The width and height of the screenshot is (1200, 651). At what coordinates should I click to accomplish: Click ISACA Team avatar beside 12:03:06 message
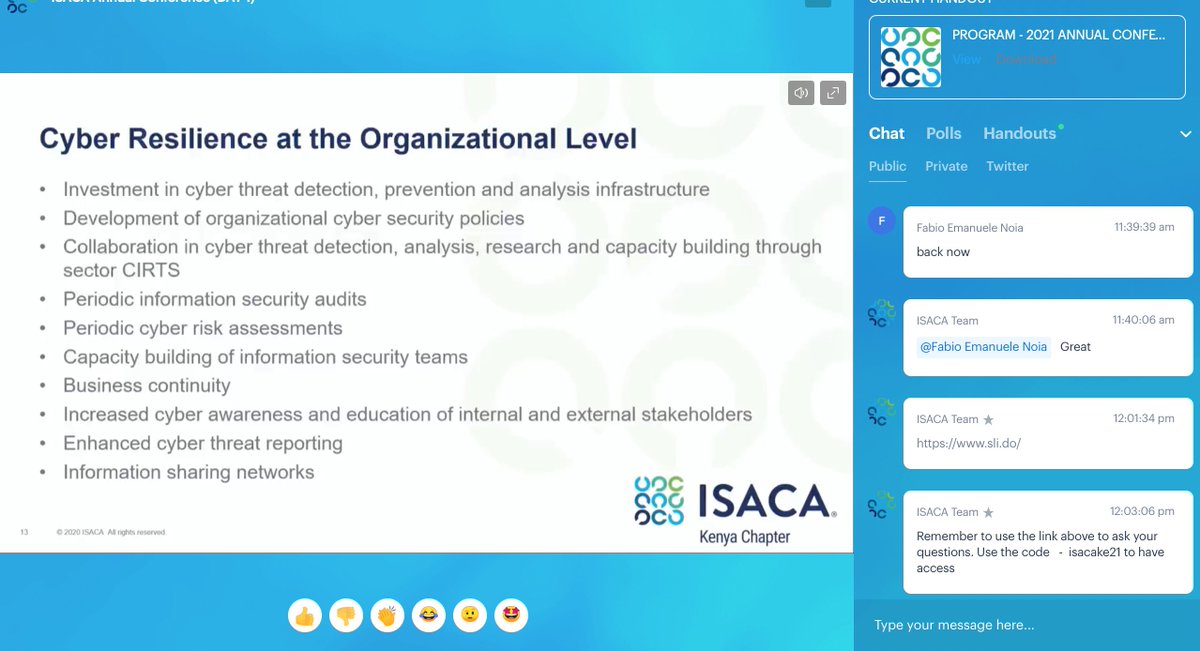(x=880, y=504)
